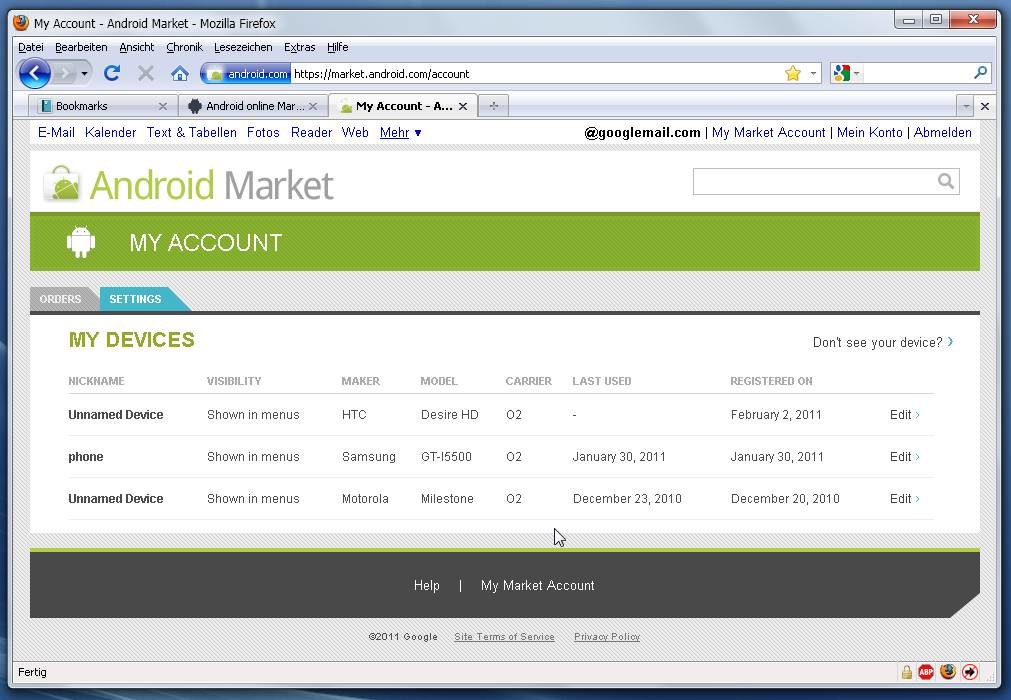Click the Web link in the top bar
Viewport: 1011px width, 700px height.
coord(355,132)
